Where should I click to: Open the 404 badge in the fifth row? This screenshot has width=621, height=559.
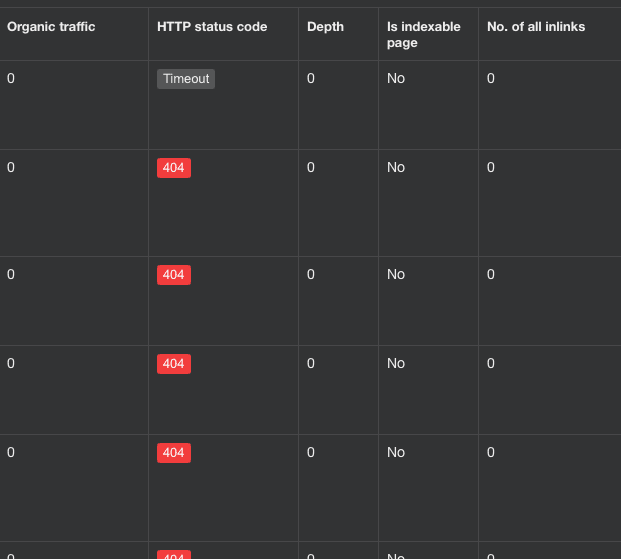tap(173, 453)
